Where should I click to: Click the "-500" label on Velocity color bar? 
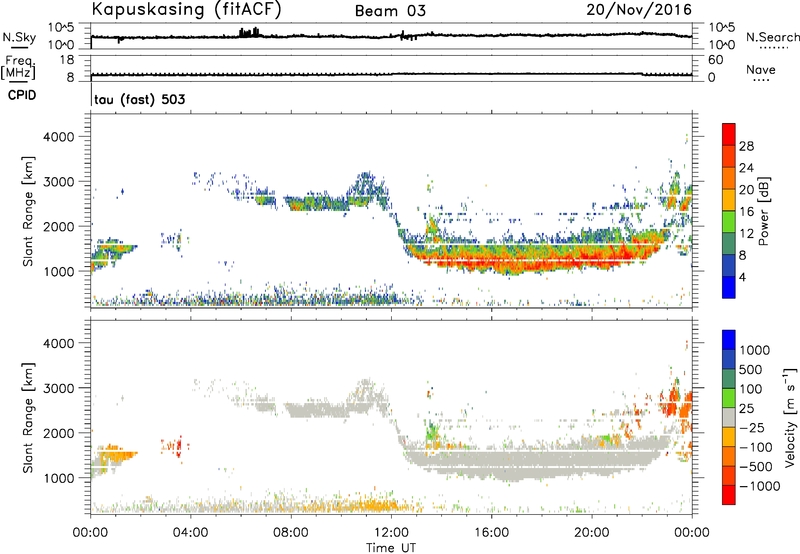756,467
